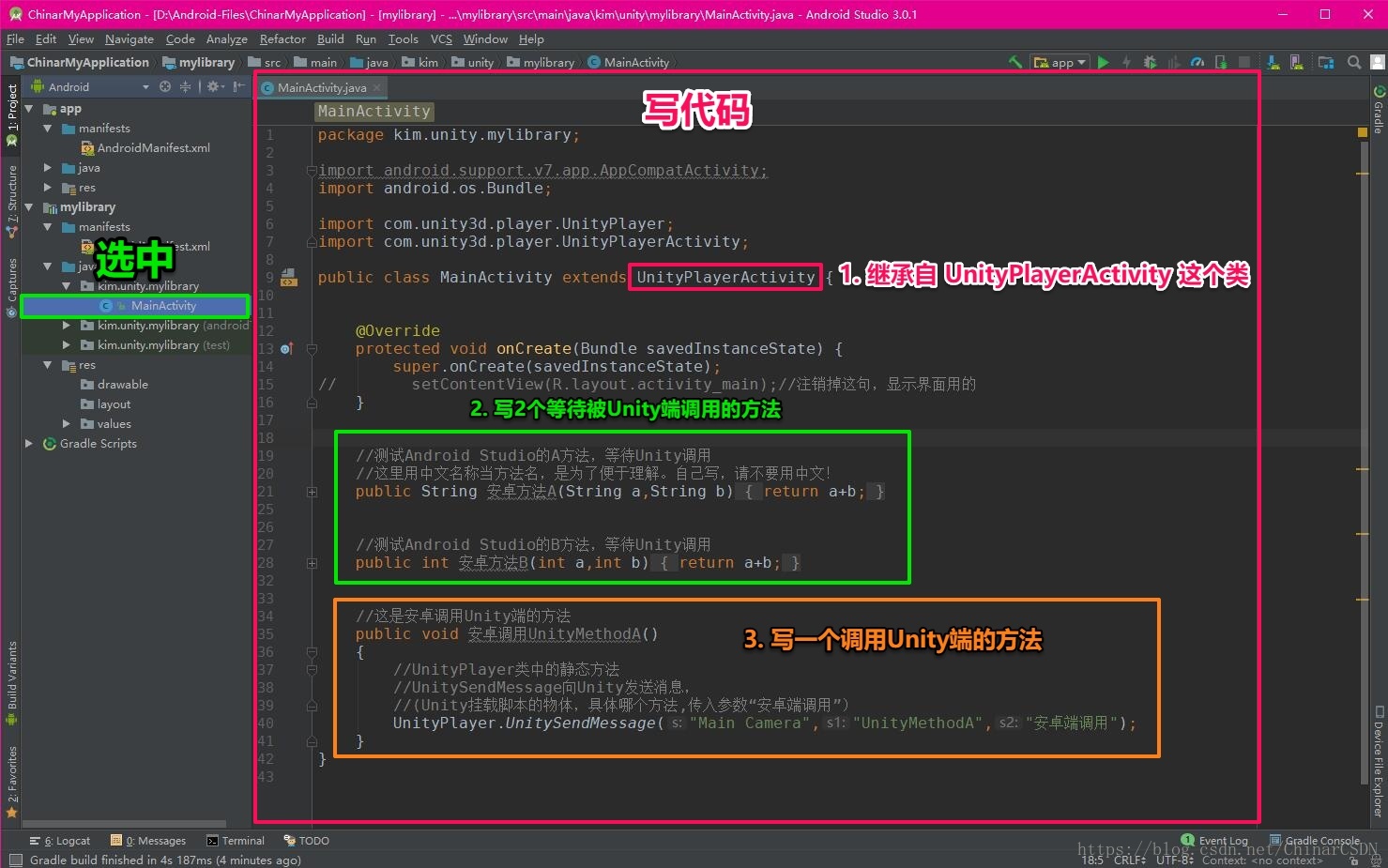Toggle the 6: Logcat tool window
1388x868 pixels.
pyautogui.click(x=60, y=841)
